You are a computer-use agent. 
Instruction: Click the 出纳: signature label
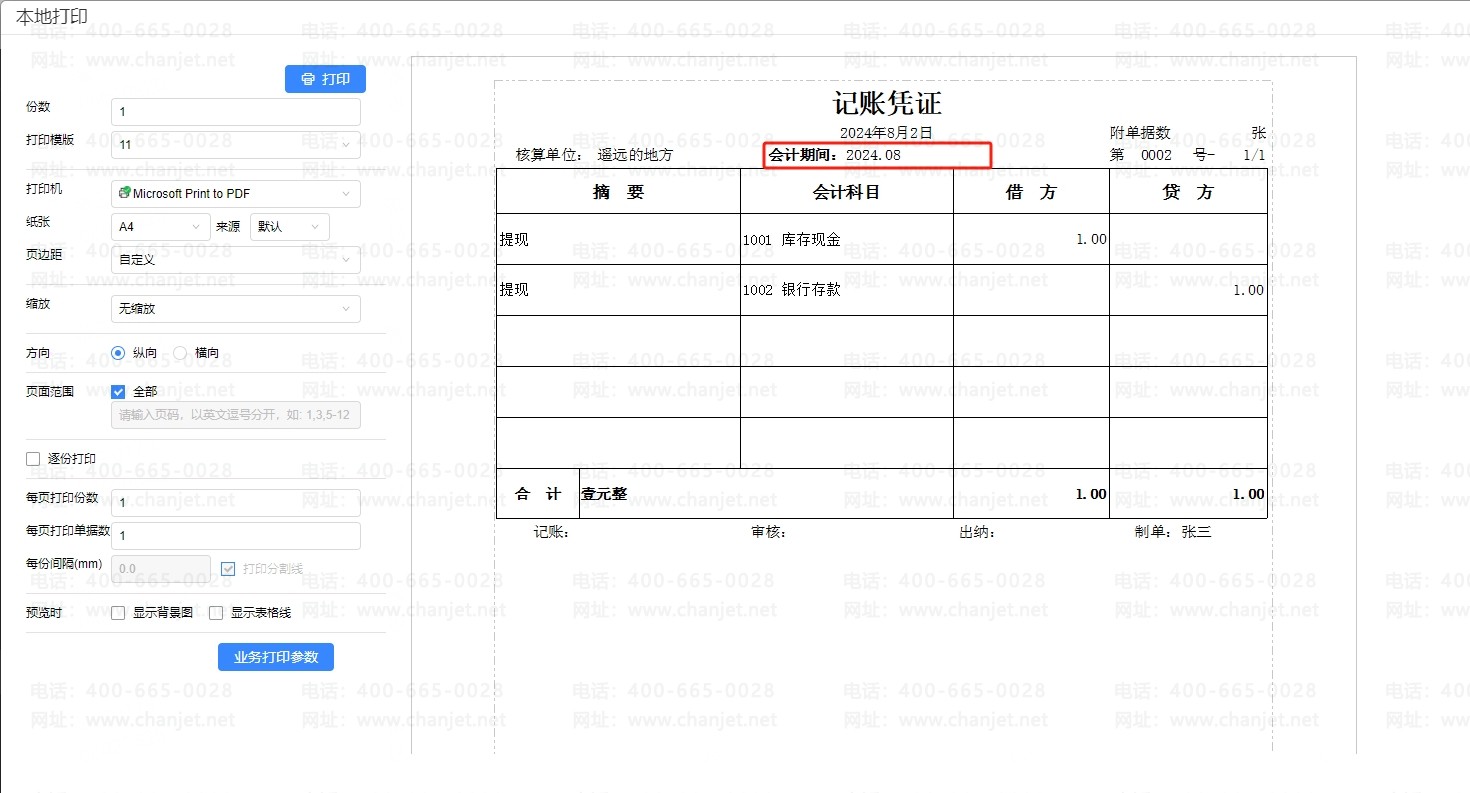click(978, 532)
